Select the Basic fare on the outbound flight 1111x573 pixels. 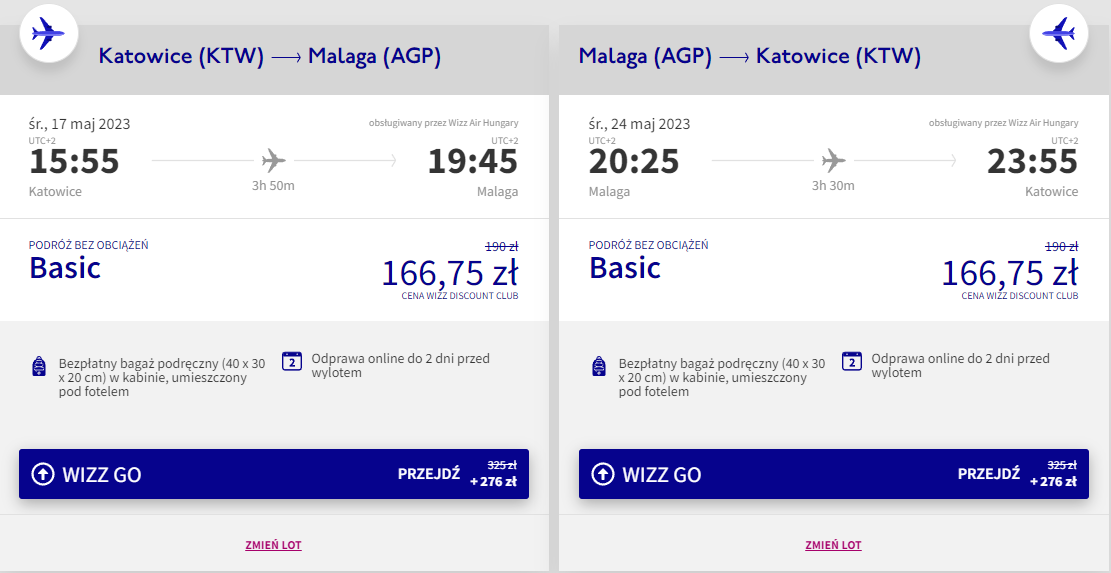(65, 268)
